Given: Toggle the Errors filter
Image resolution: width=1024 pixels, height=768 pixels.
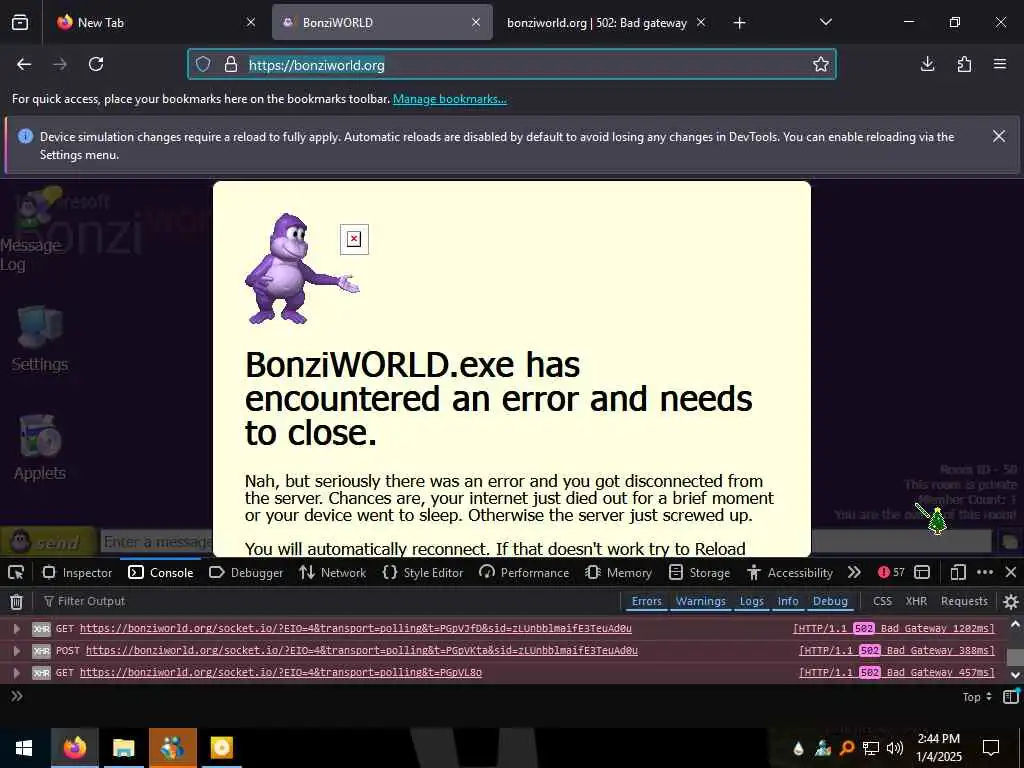Looking at the screenshot, I should point(647,601).
